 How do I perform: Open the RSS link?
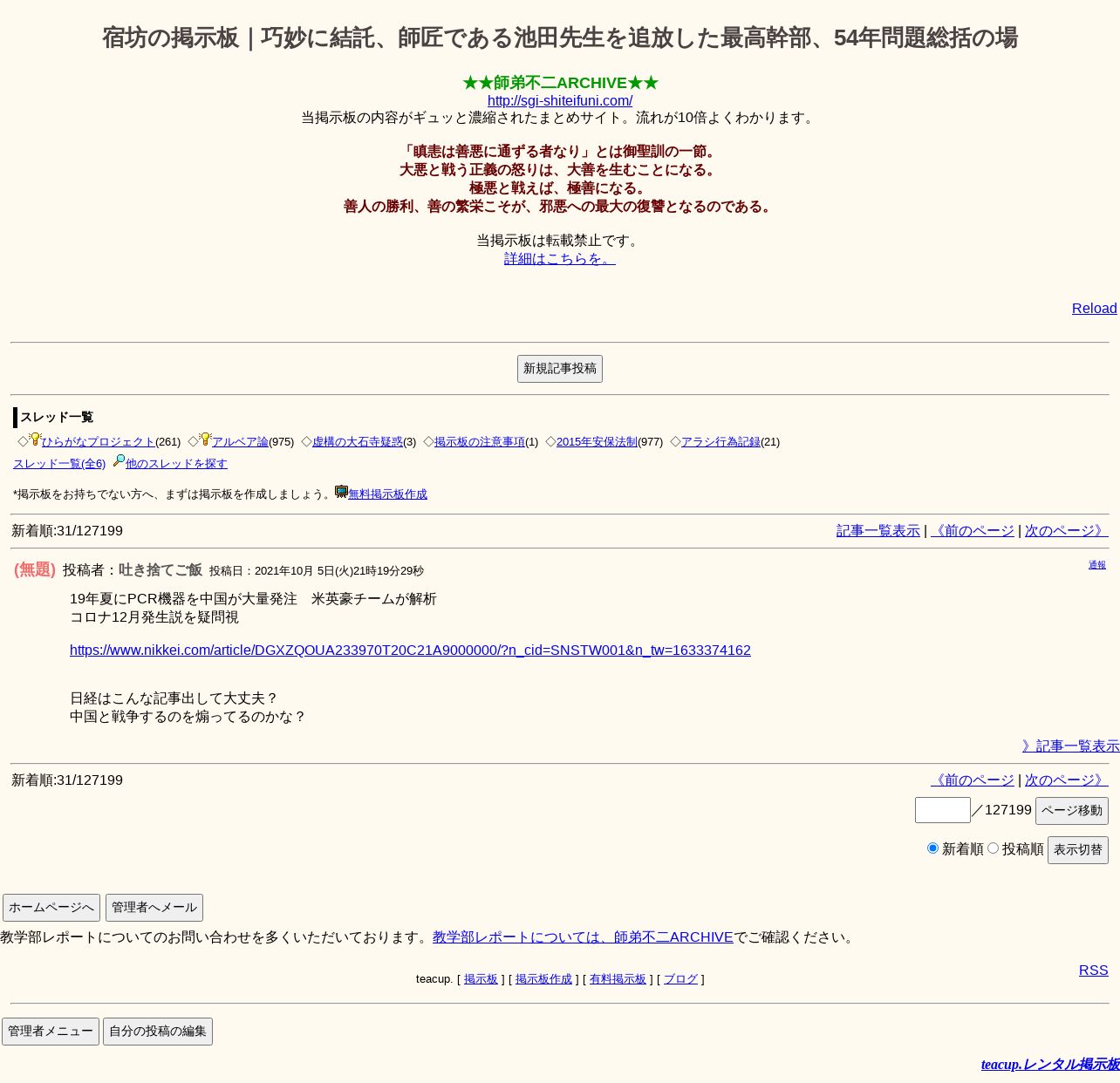(1094, 971)
